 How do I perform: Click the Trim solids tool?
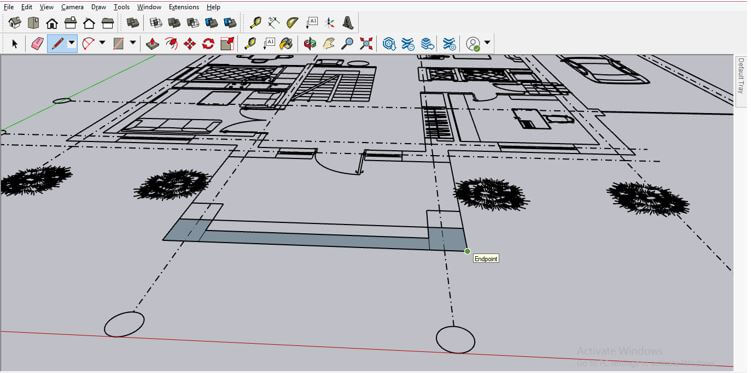[x=230, y=23]
